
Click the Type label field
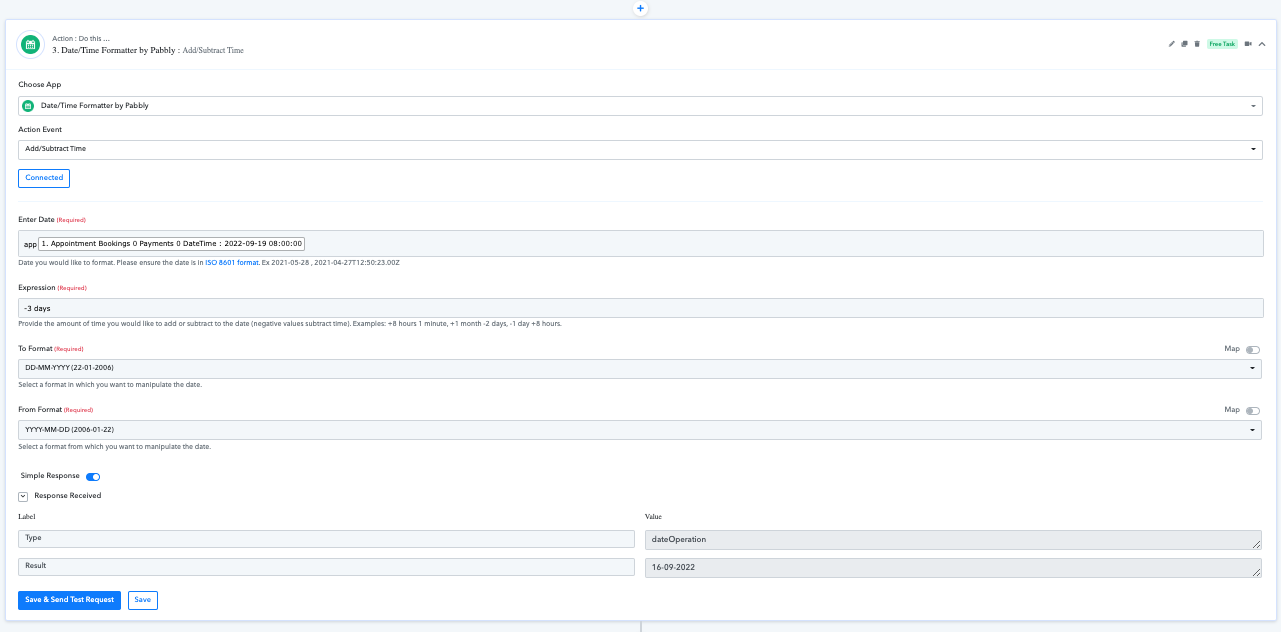point(326,539)
